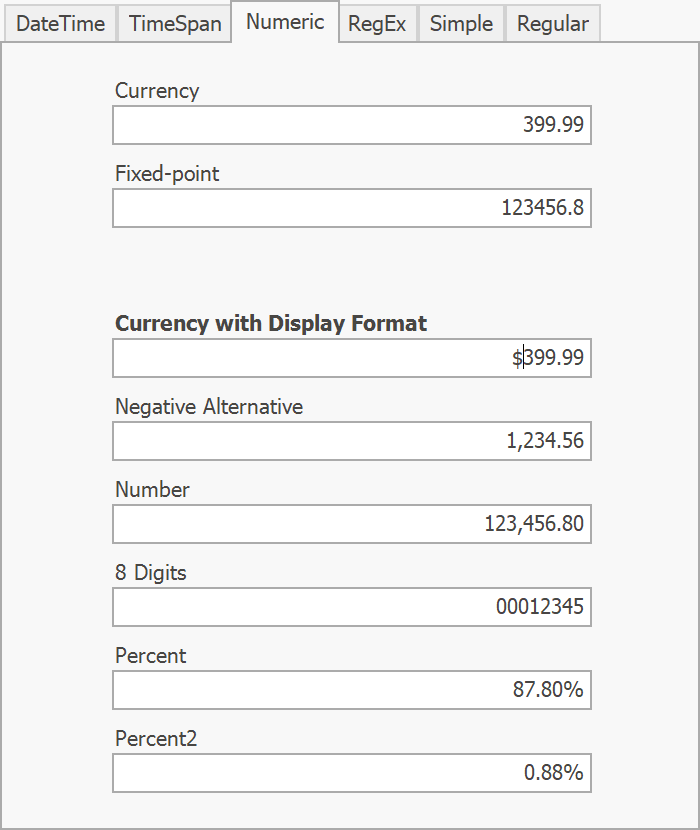Focus the Negative Alternative input box

[352, 441]
